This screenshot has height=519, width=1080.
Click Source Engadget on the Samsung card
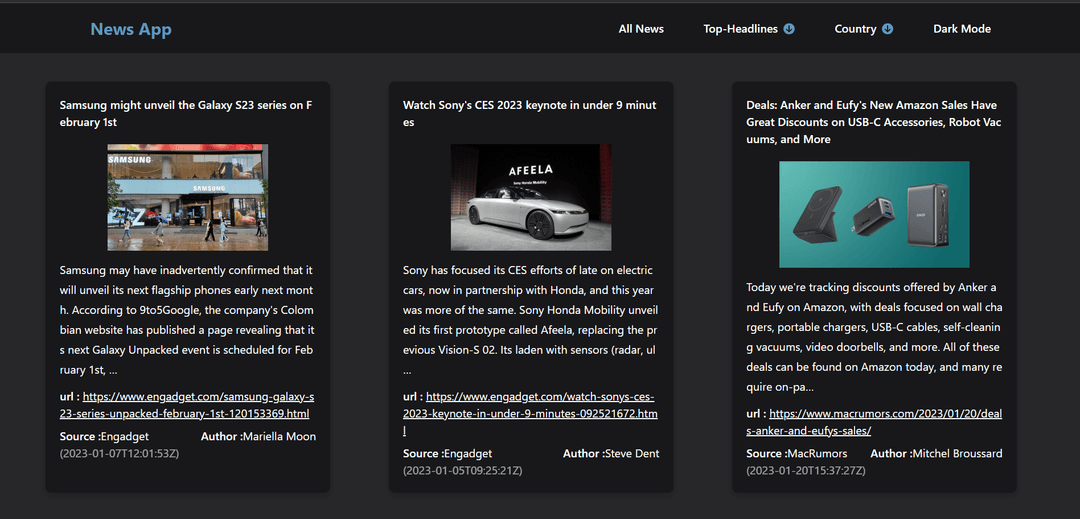104,436
